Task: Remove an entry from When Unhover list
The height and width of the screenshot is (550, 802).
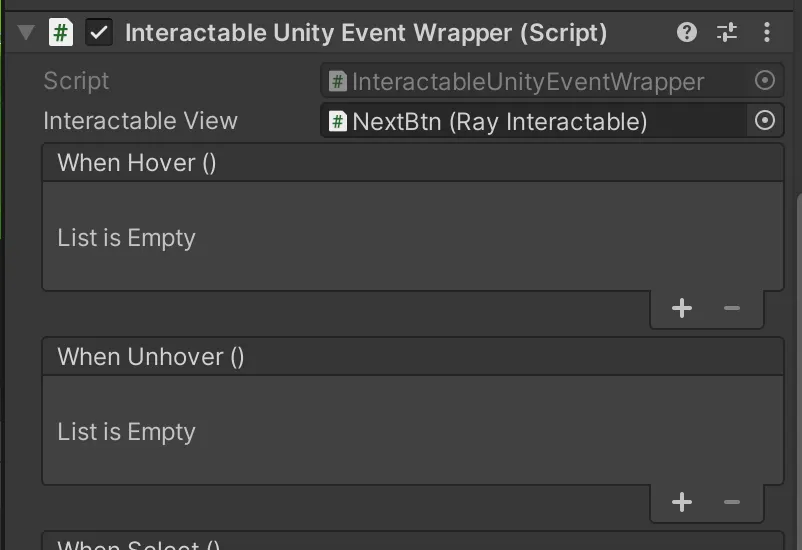Action: point(732,502)
